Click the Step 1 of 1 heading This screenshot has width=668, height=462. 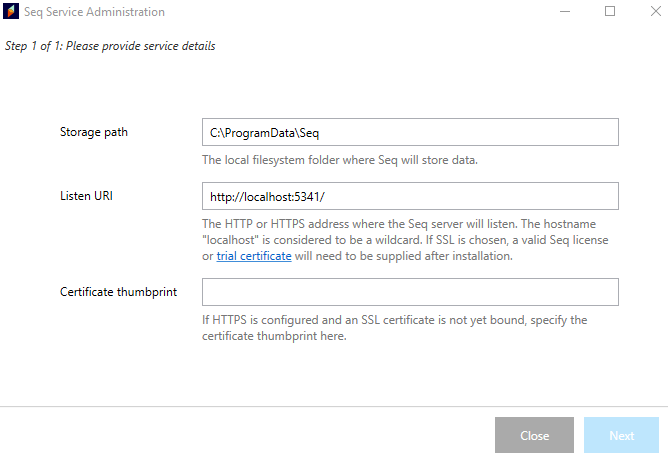[110, 46]
